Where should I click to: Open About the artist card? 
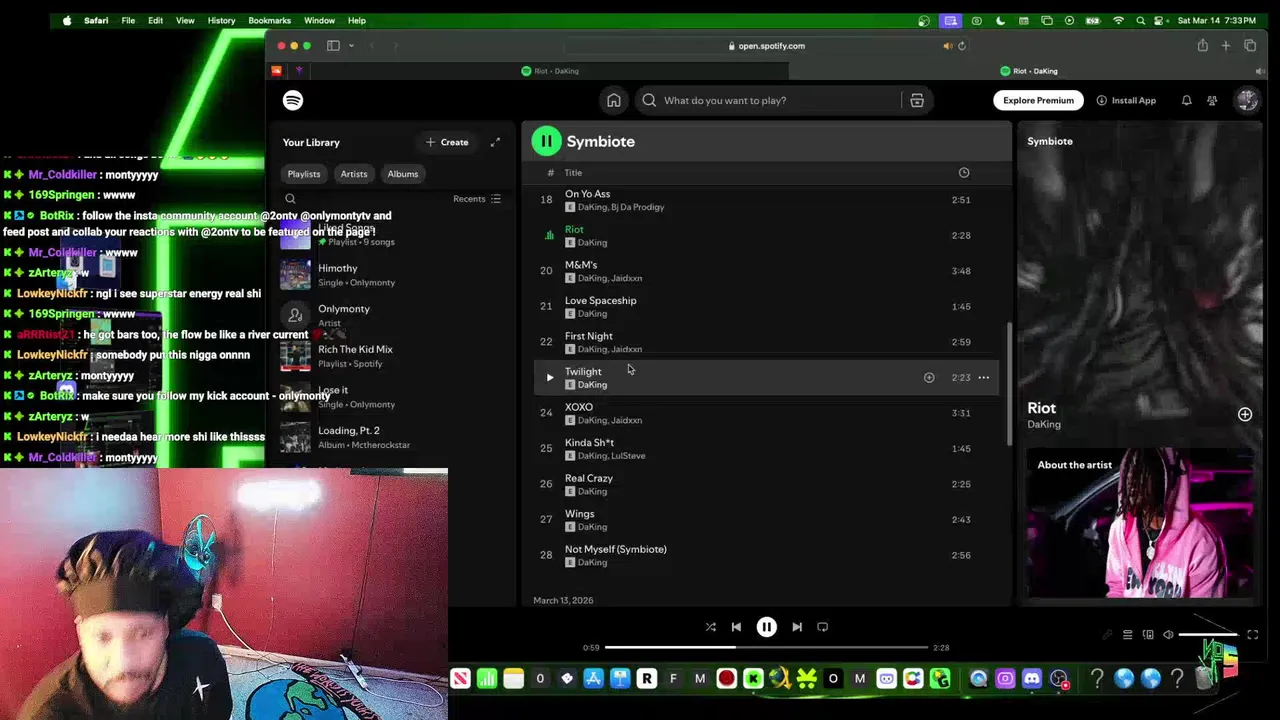[1139, 522]
